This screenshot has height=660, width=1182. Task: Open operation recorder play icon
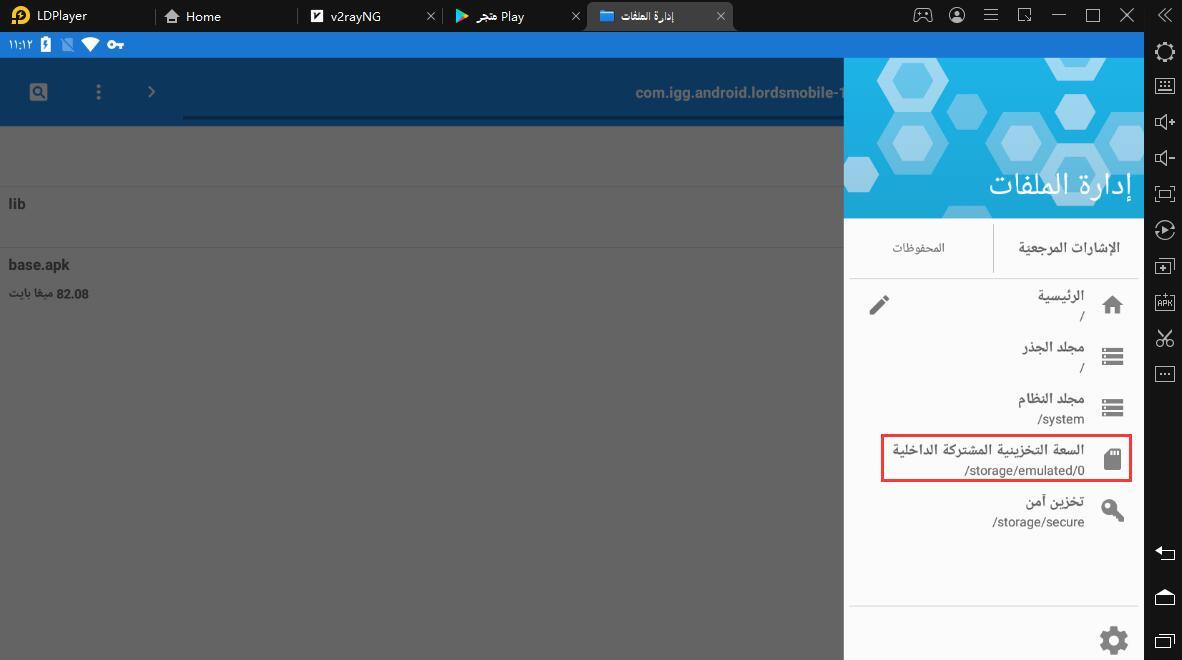(x=1165, y=230)
